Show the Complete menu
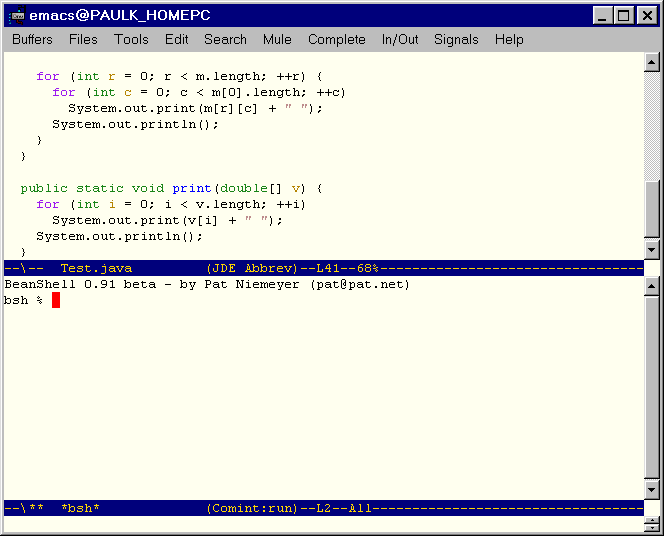This screenshot has height=536, width=664. pos(336,40)
